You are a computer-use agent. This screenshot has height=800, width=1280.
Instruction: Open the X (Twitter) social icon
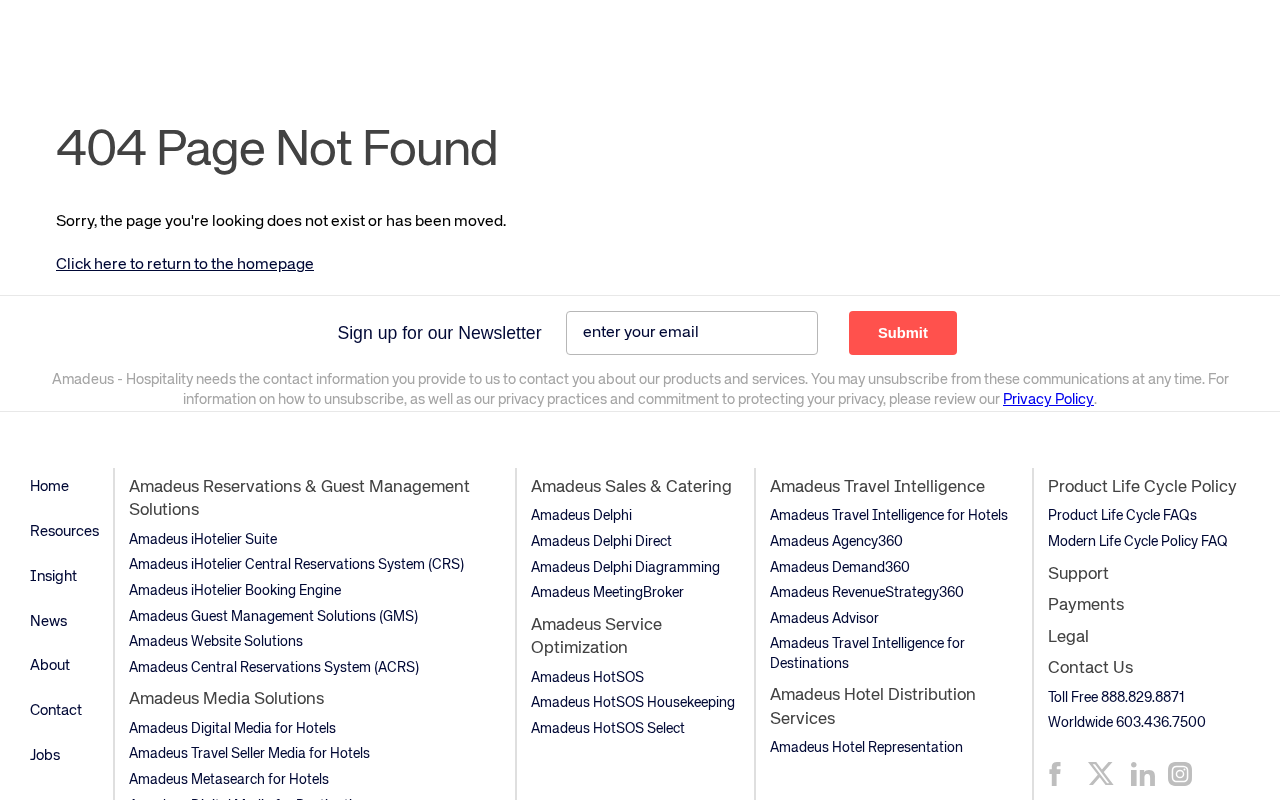[1101, 774]
